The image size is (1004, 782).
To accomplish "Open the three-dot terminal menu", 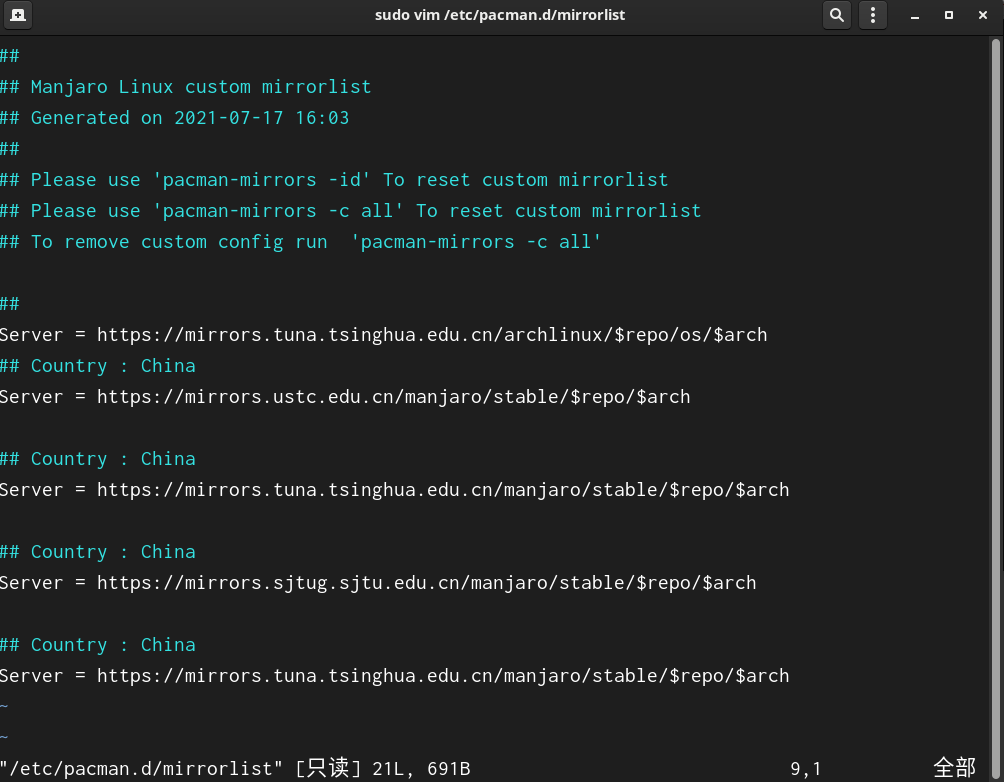I will (873, 15).
